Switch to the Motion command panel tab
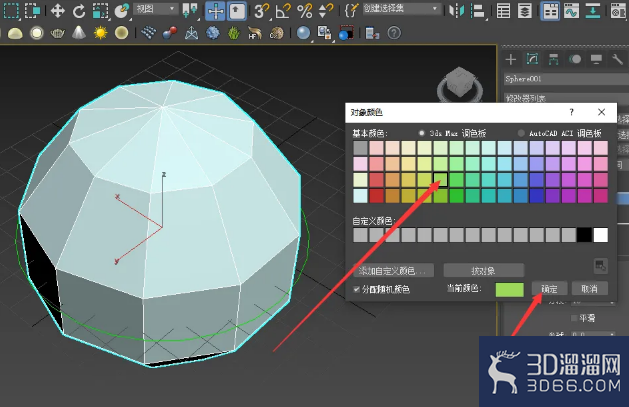 point(575,59)
